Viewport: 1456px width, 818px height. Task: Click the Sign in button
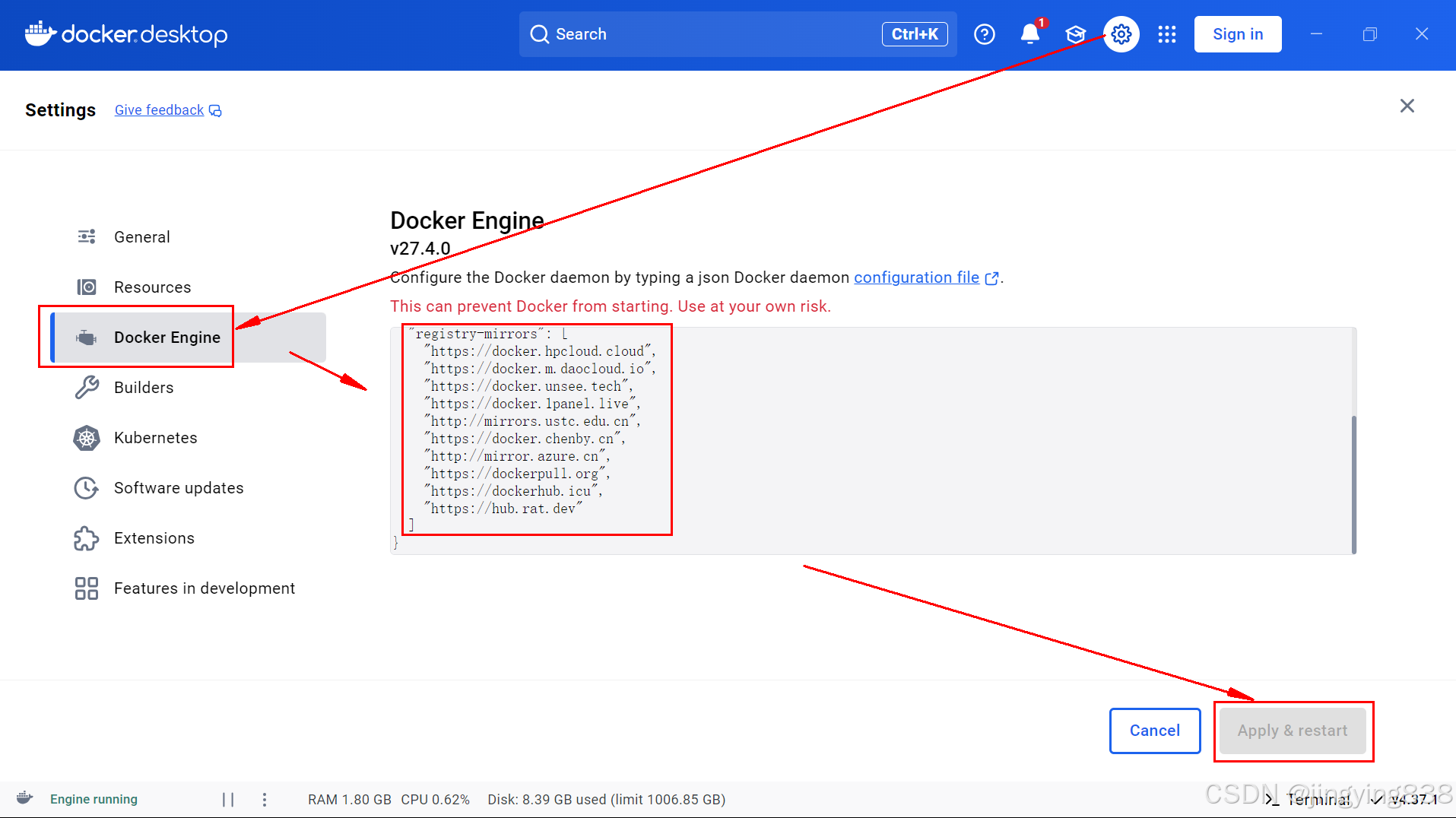[x=1237, y=33]
